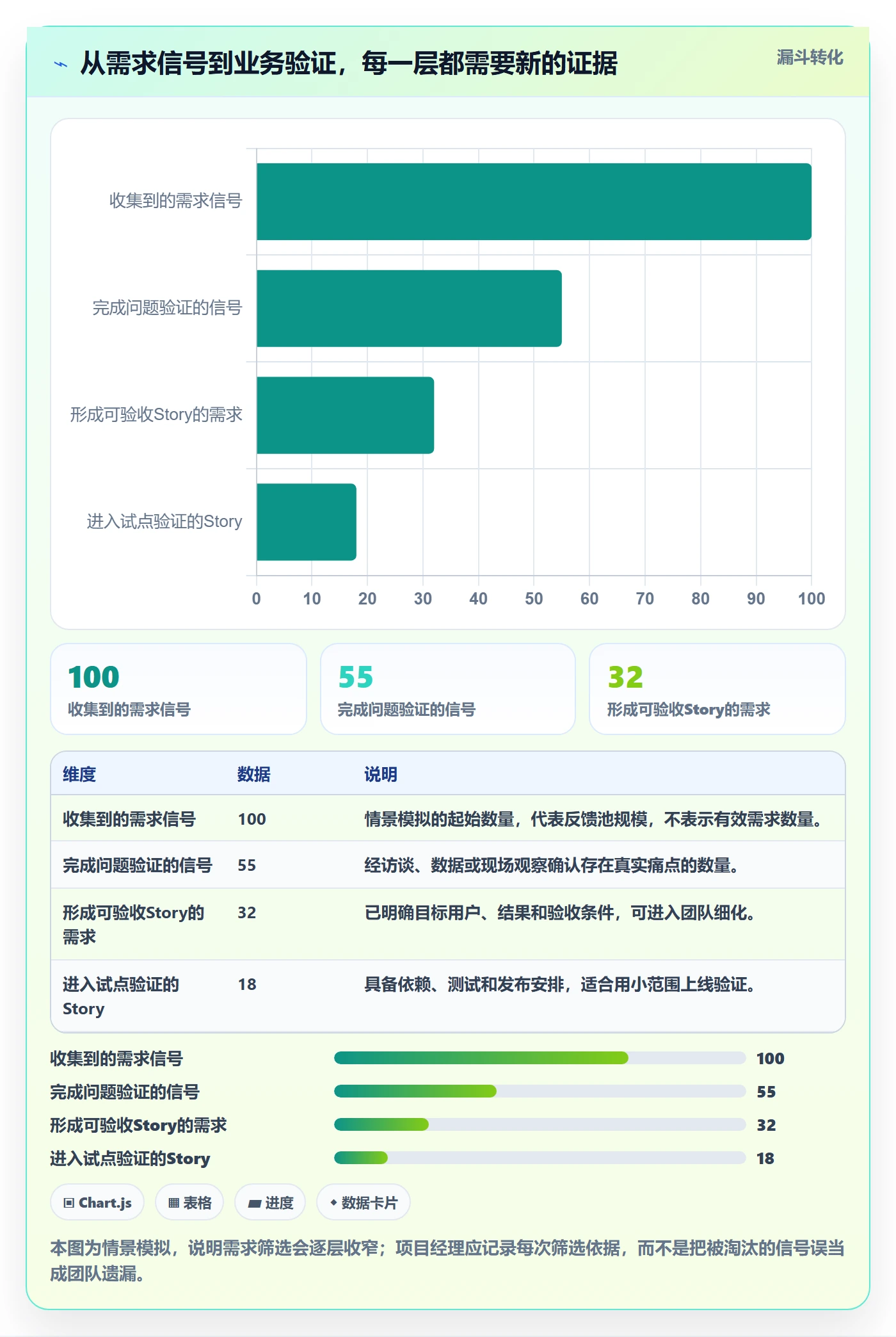This screenshot has width=896, height=1337.
Task: Open the stat card showing 32
Action: 717,689
